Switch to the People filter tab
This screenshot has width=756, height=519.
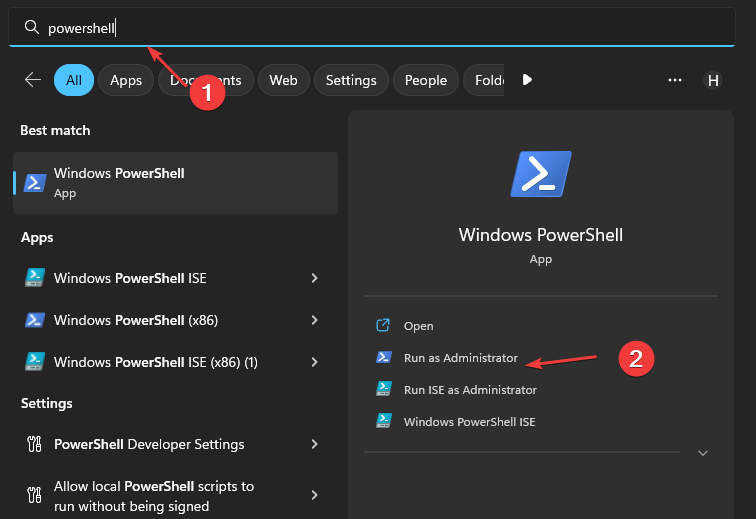point(426,80)
